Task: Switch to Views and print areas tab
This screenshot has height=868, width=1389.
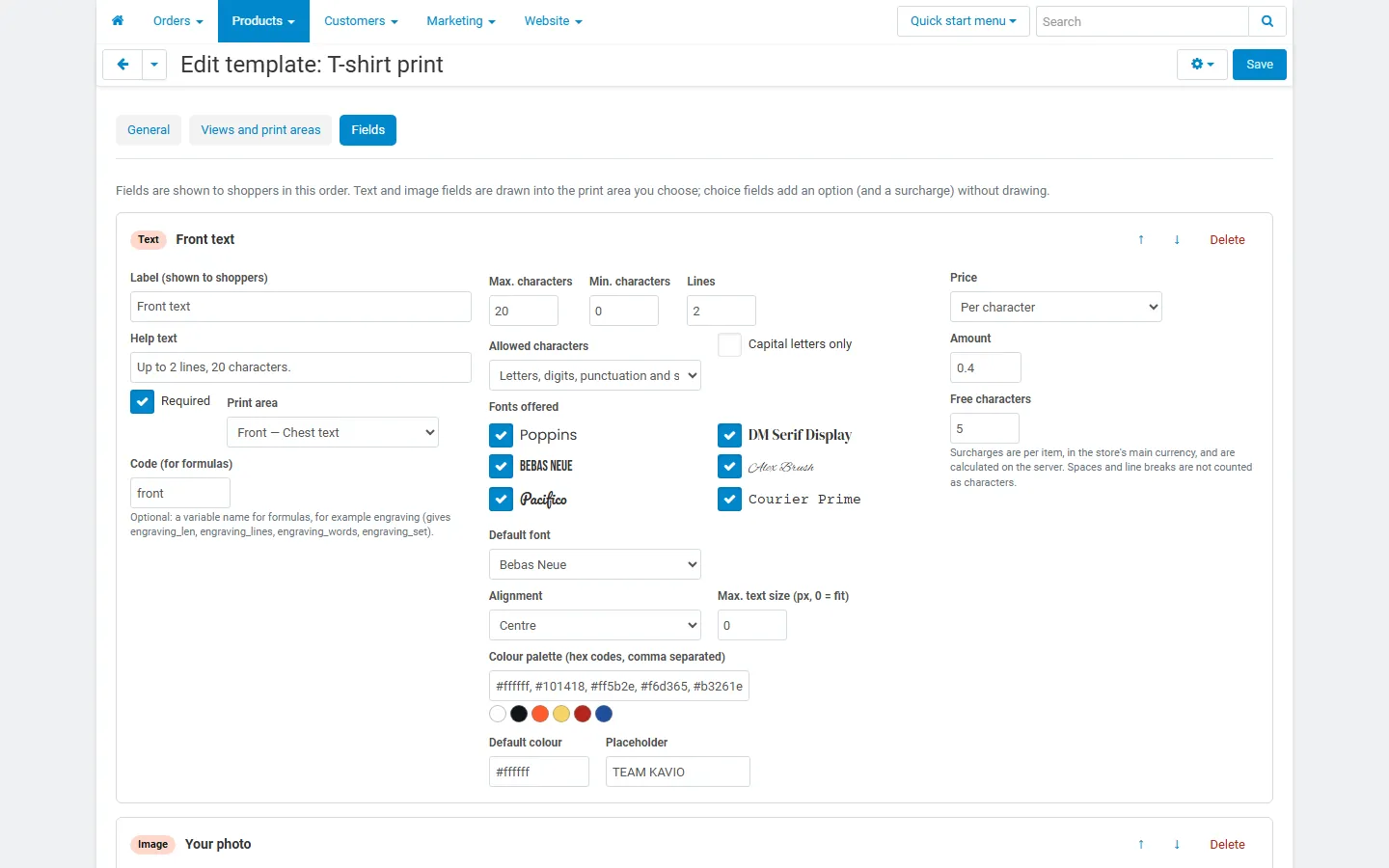Action: 260,130
